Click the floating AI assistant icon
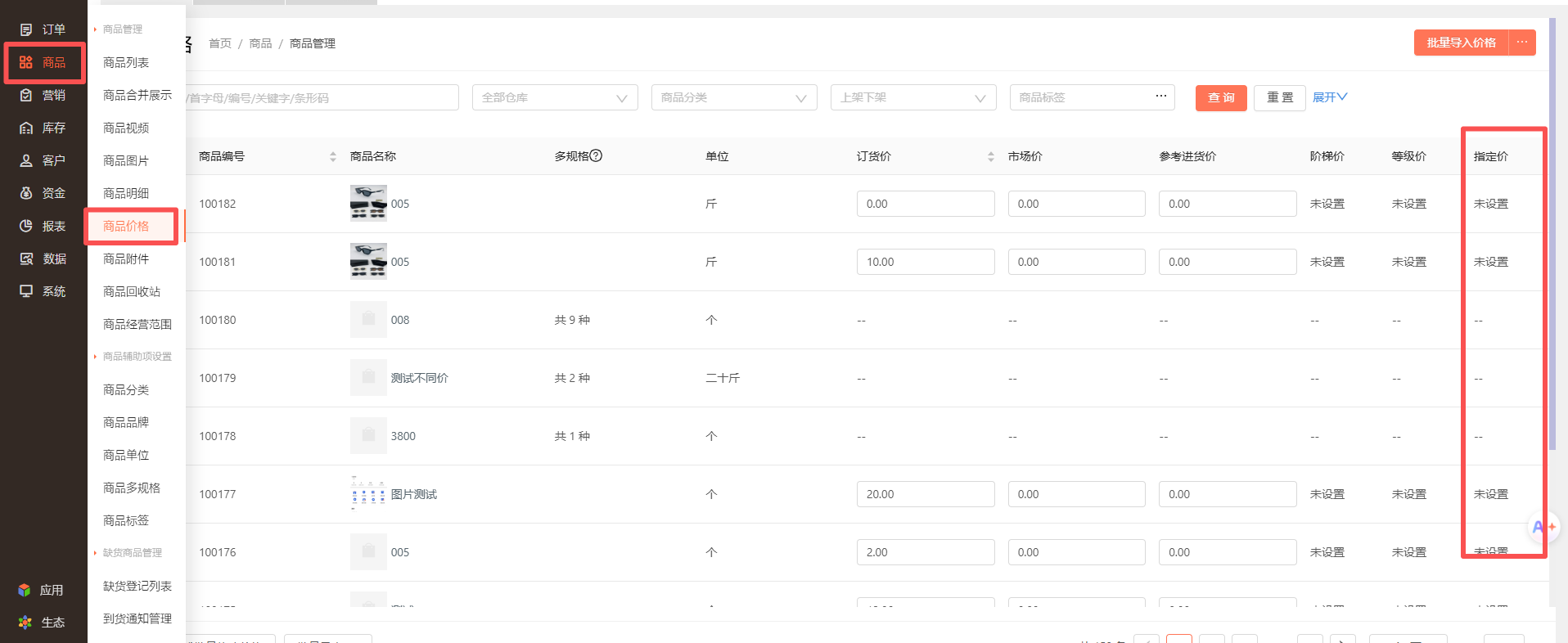This screenshot has width=1568, height=643. (x=1543, y=527)
